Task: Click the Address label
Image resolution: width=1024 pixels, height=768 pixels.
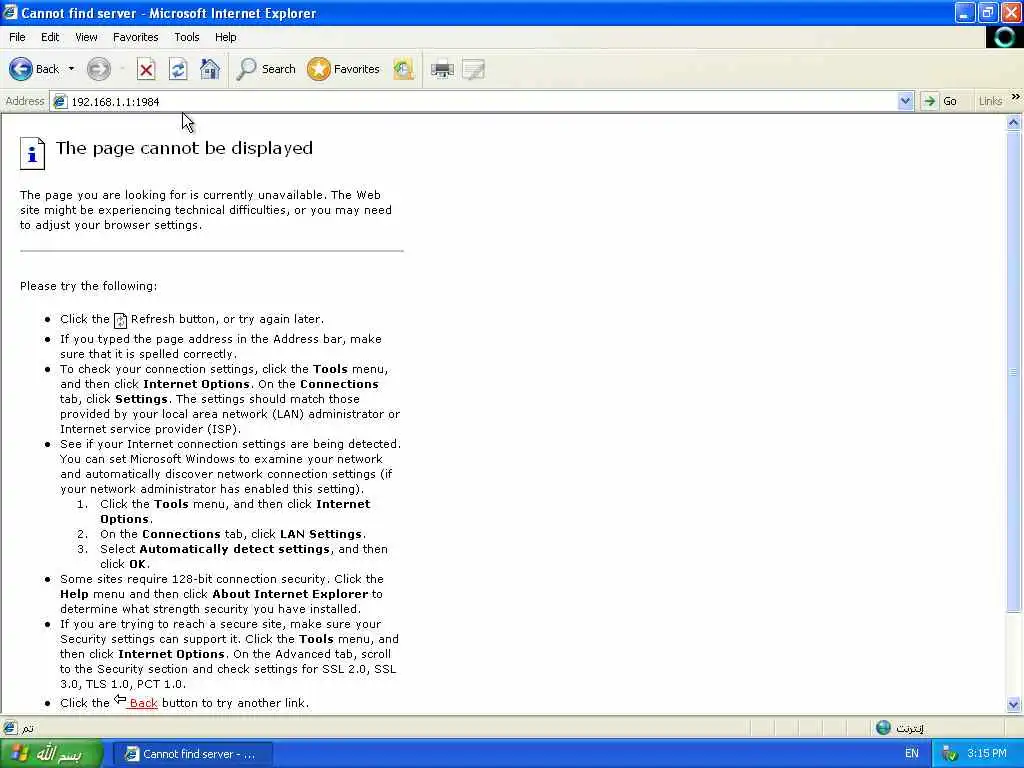Action: tap(25, 101)
